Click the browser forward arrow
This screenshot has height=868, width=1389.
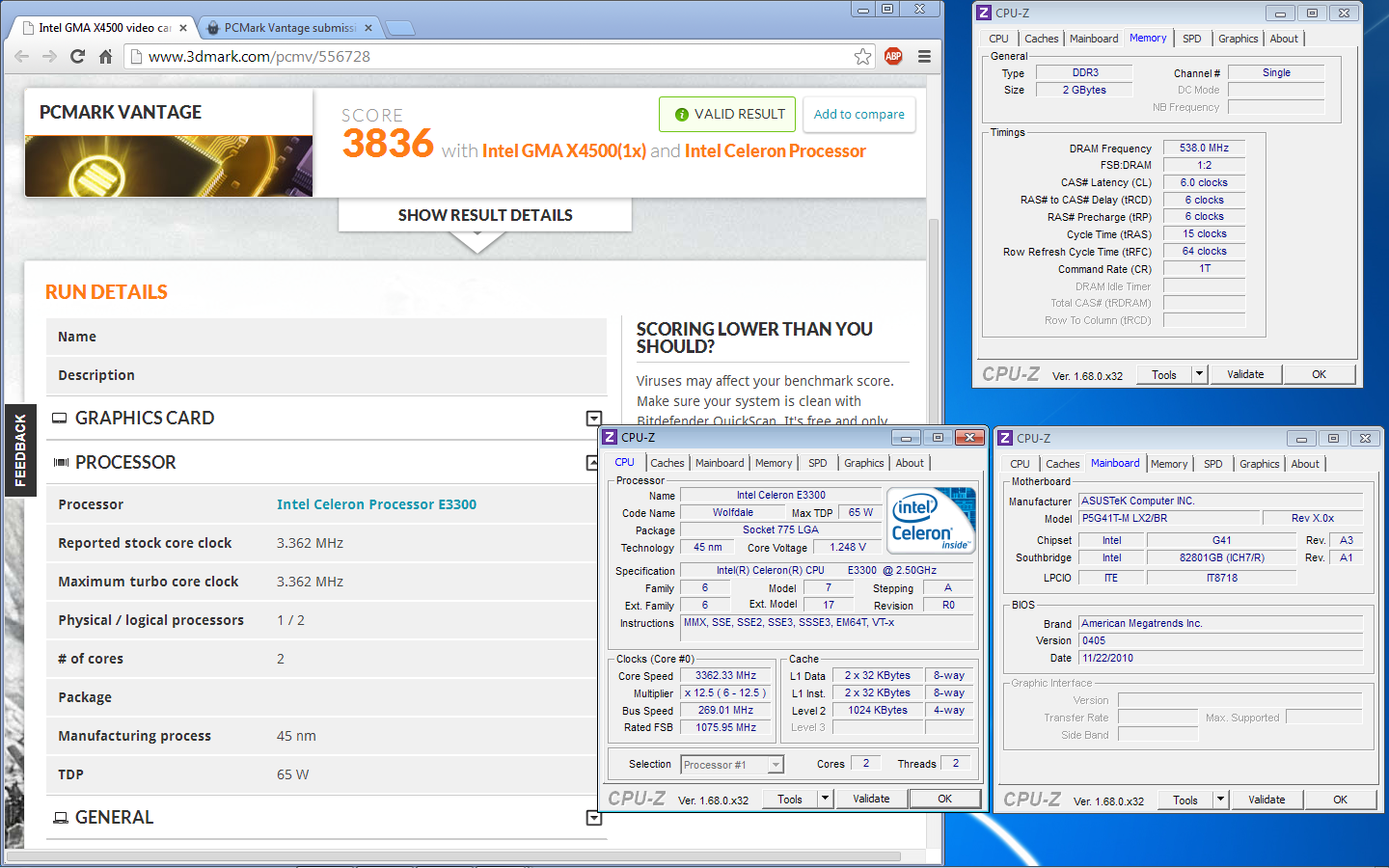(x=50, y=57)
